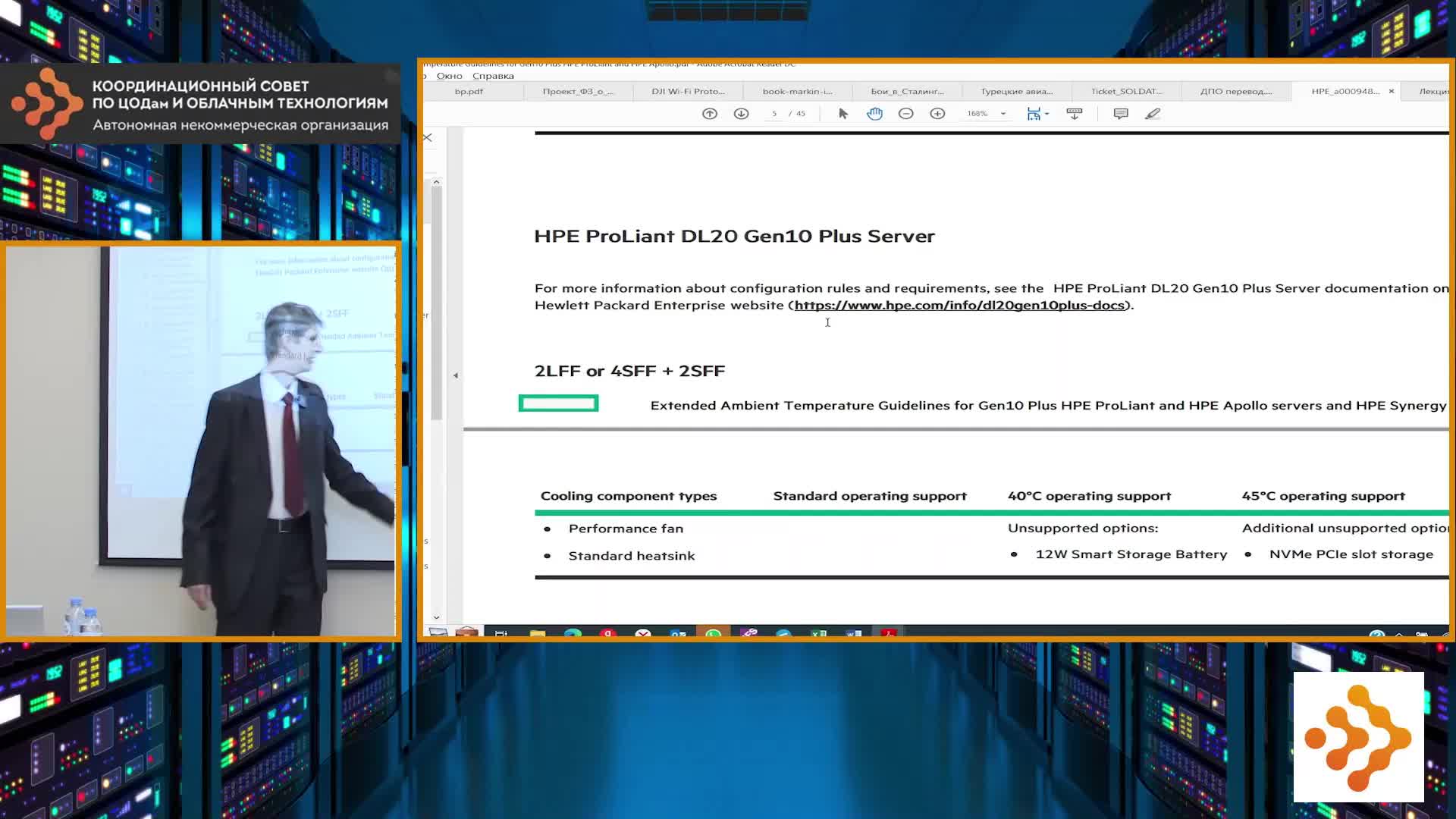Click the Standard heatsink bullet text

coord(632,556)
